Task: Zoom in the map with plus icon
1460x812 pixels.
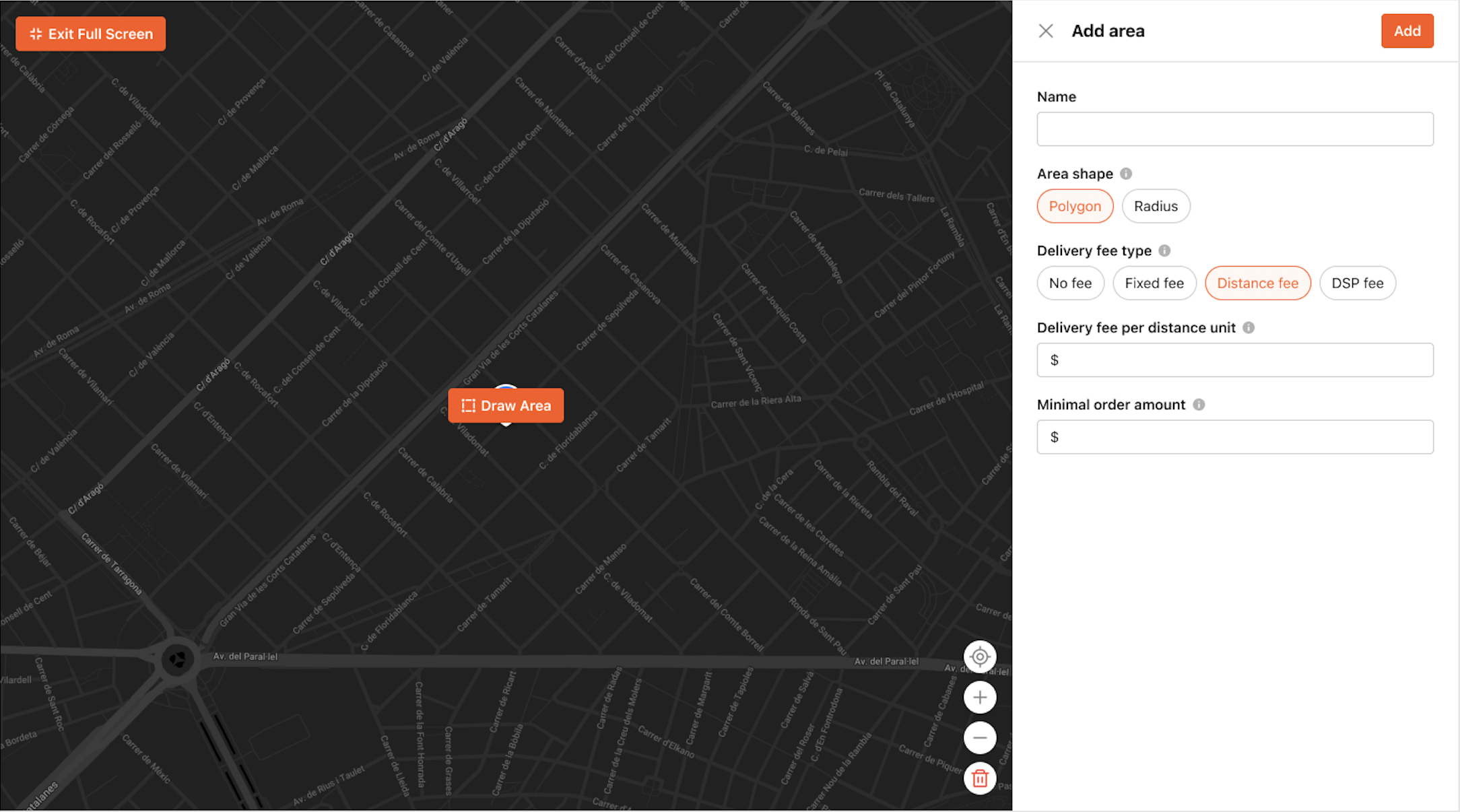Action: pyautogui.click(x=980, y=698)
